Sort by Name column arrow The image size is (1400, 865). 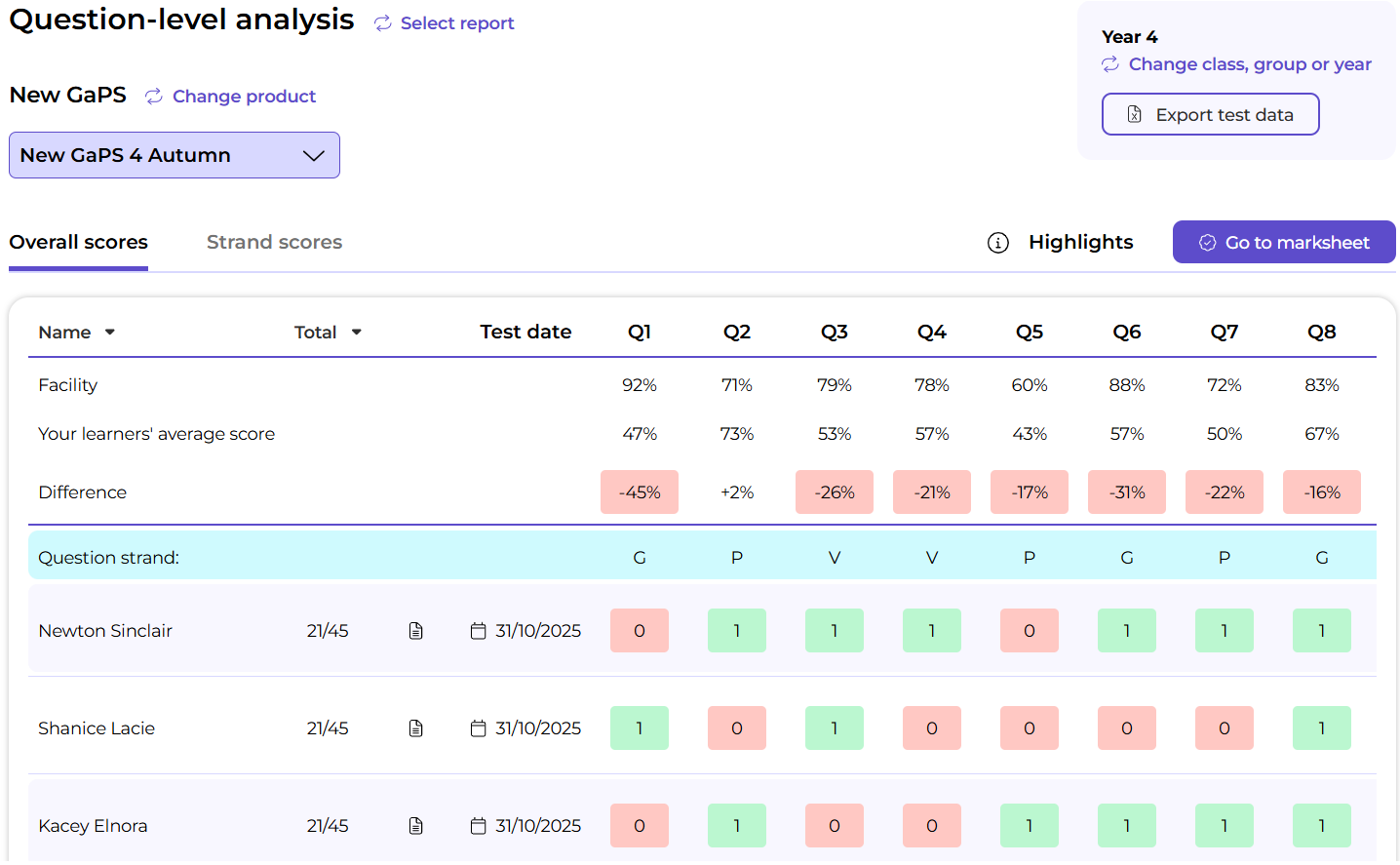pos(110,333)
